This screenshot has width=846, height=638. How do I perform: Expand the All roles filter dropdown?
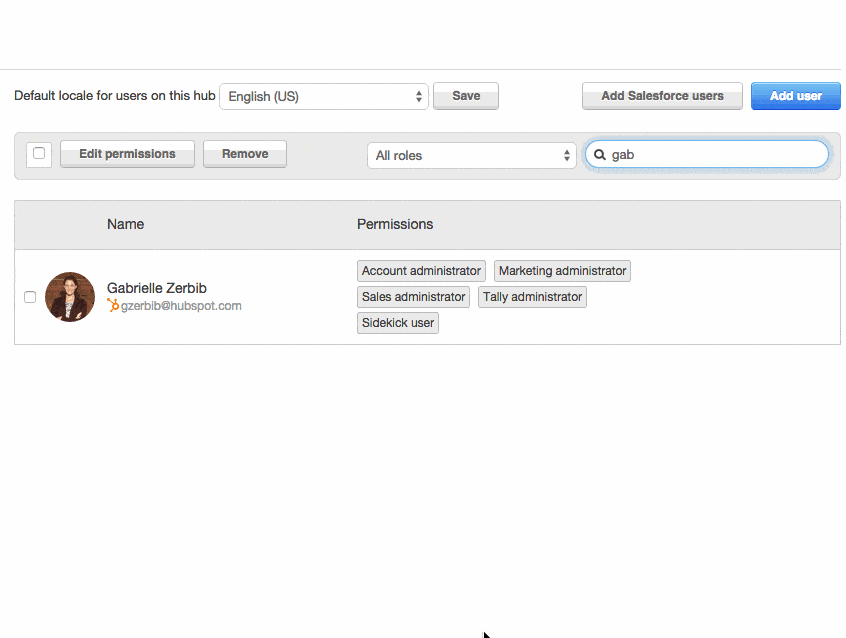coord(472,155)
